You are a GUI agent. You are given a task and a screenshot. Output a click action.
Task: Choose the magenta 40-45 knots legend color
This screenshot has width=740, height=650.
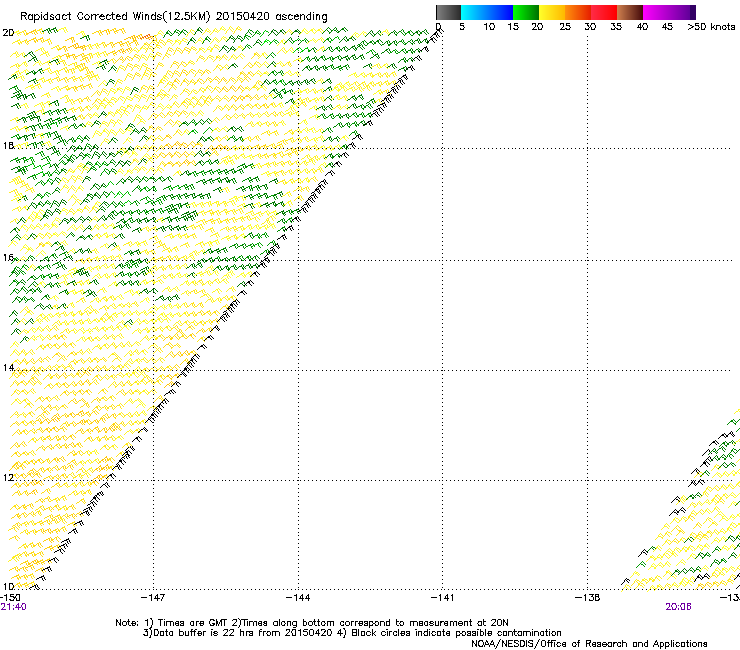click(x=656, y=12)
